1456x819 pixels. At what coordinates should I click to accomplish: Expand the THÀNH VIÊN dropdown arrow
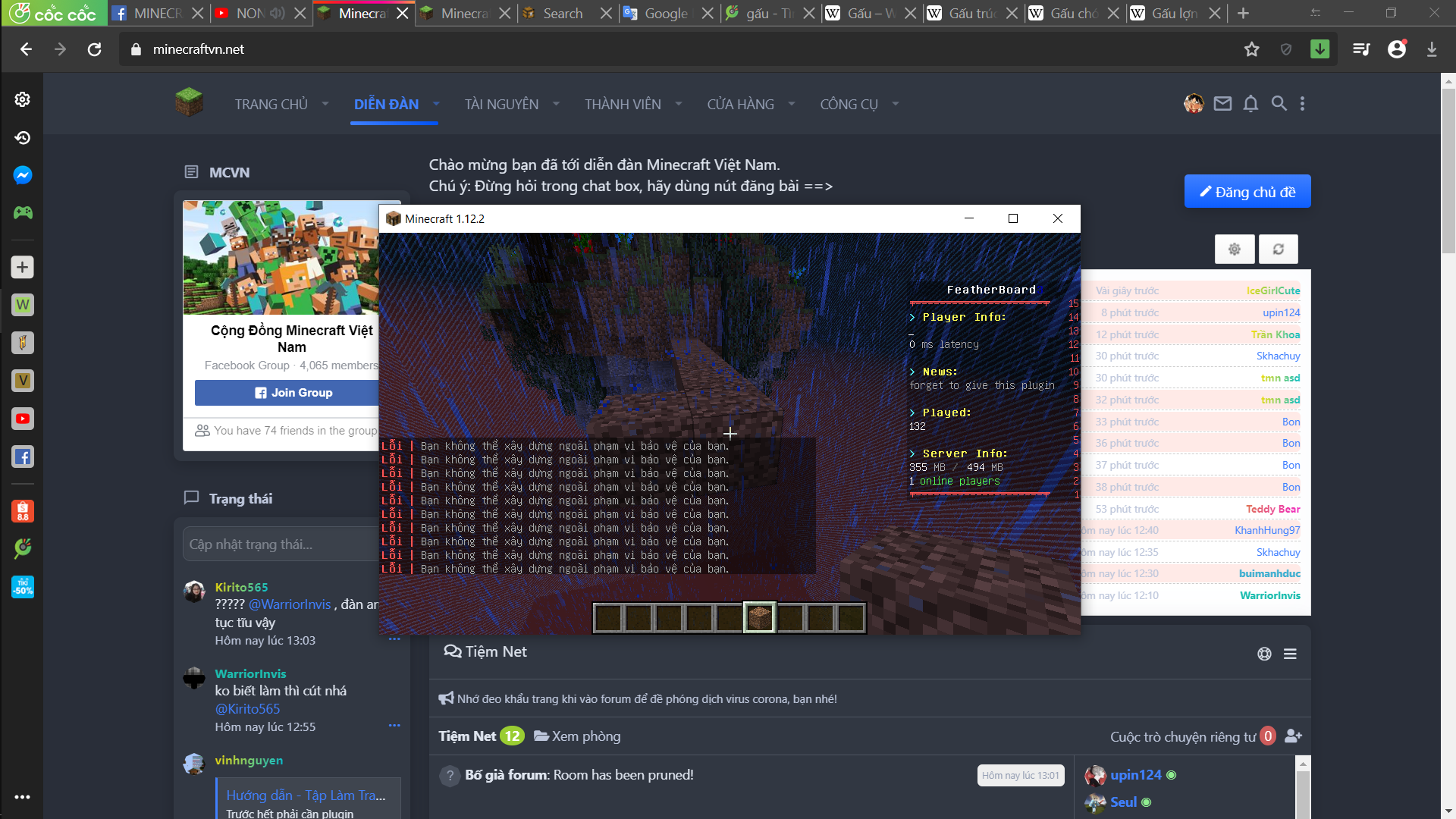[x=678, y=104]
